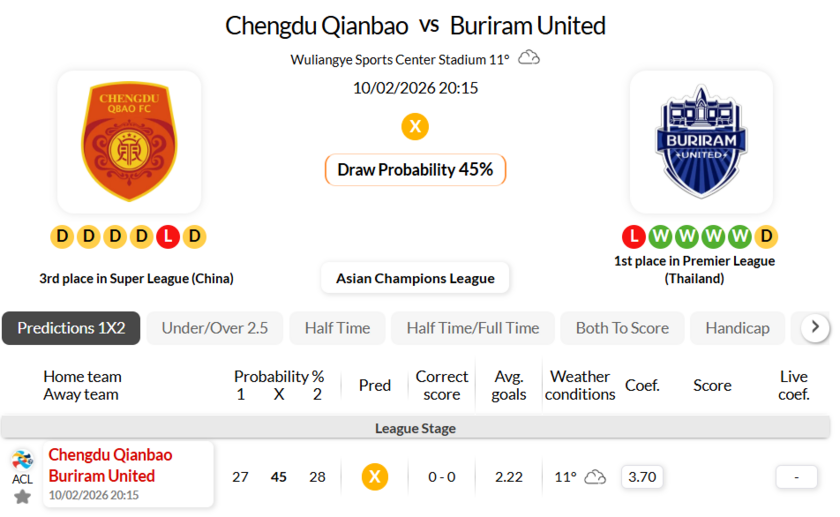The image size is (840, 517).
Task: Click the red L form badge for Buriram
Action: point(632,237)
